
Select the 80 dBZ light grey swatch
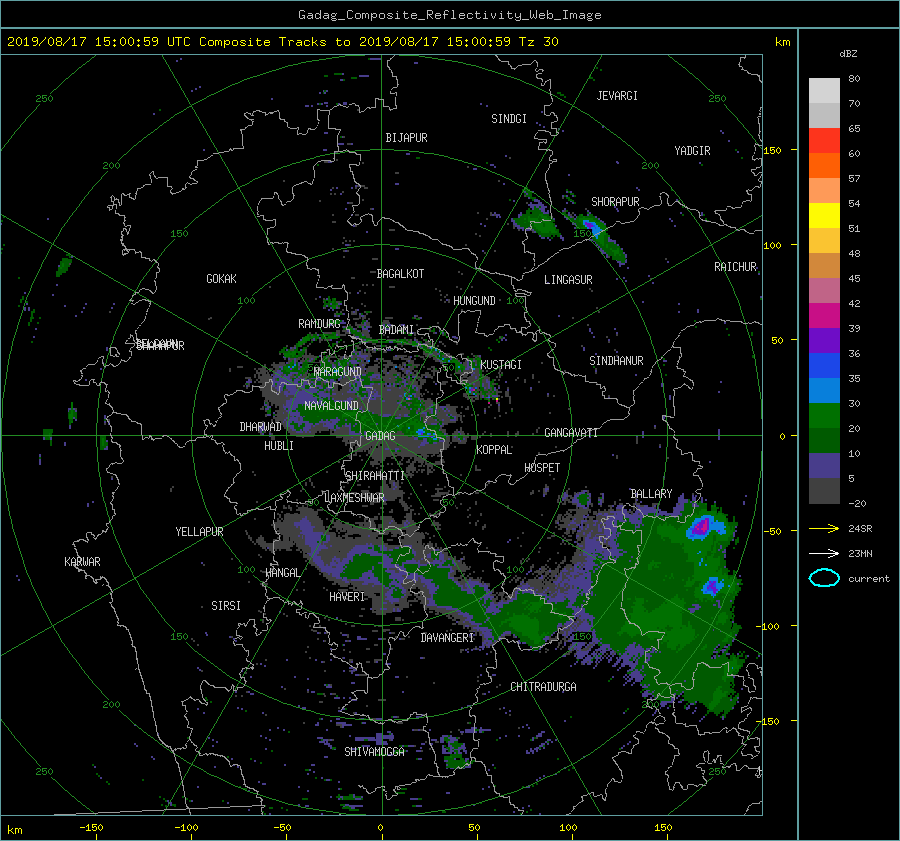point(824,90)
